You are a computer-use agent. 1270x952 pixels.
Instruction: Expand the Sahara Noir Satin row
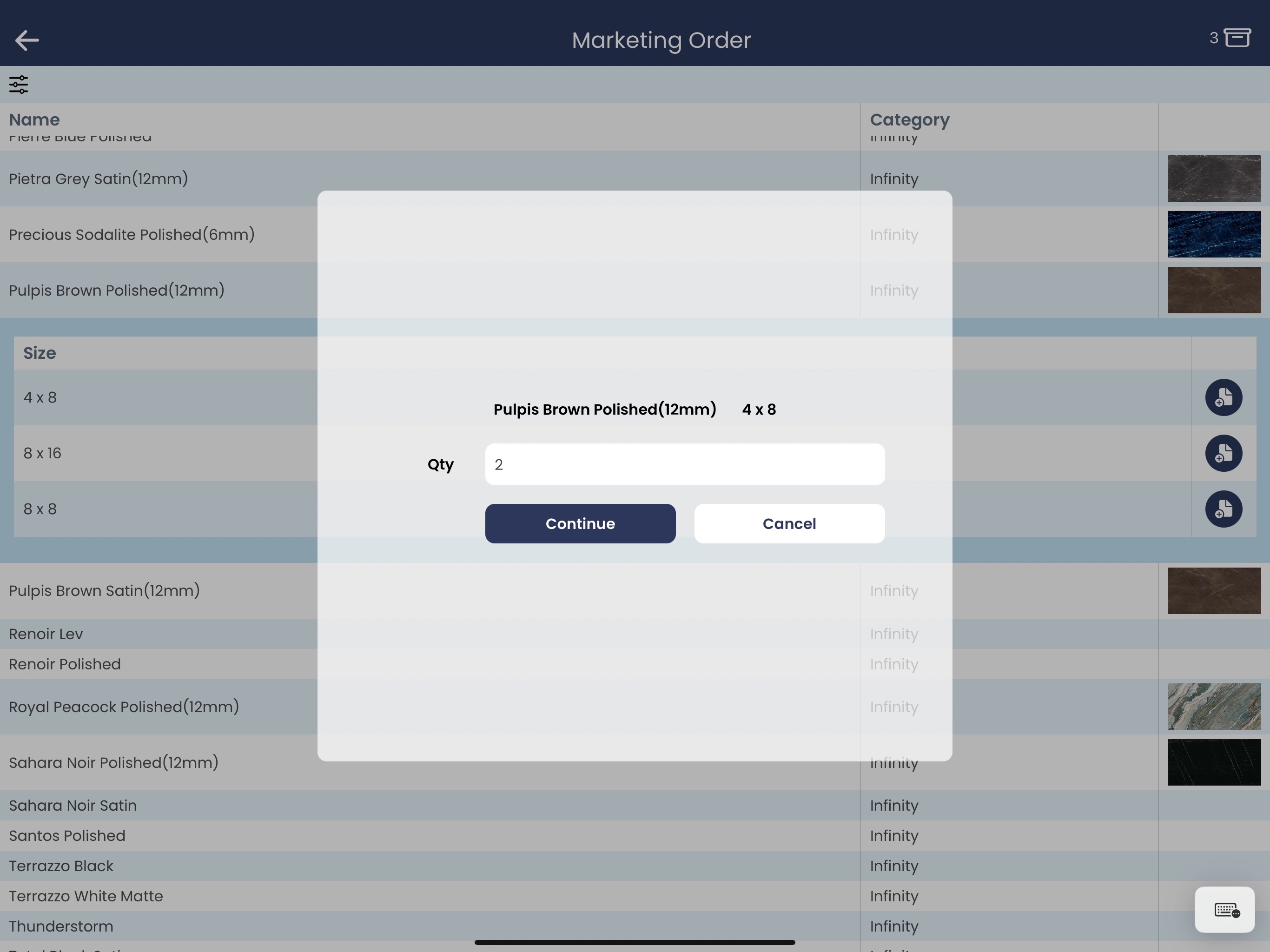73,806
